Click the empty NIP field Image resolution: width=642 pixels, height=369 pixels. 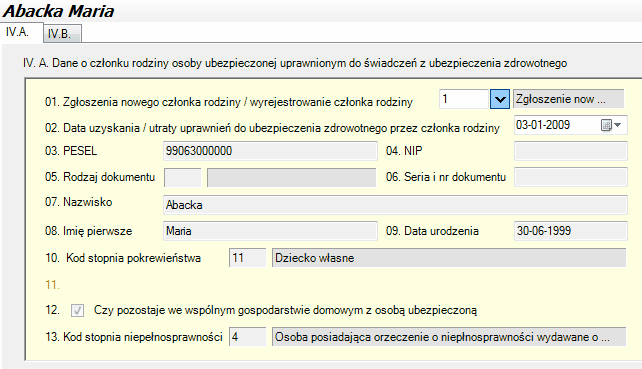tap(571, 151)
